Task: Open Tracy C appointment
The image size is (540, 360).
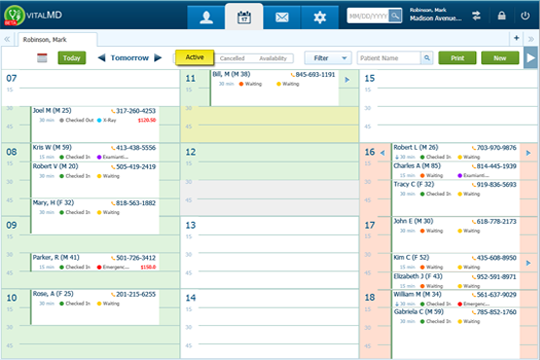Action: (455, 198)
